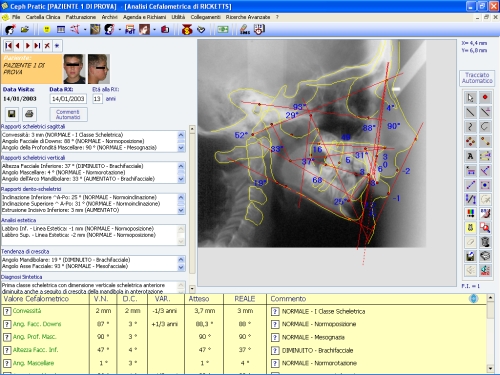Open the Cartella Clinica menu
This screenshot has height=375, width=500.
pos(43,17)
